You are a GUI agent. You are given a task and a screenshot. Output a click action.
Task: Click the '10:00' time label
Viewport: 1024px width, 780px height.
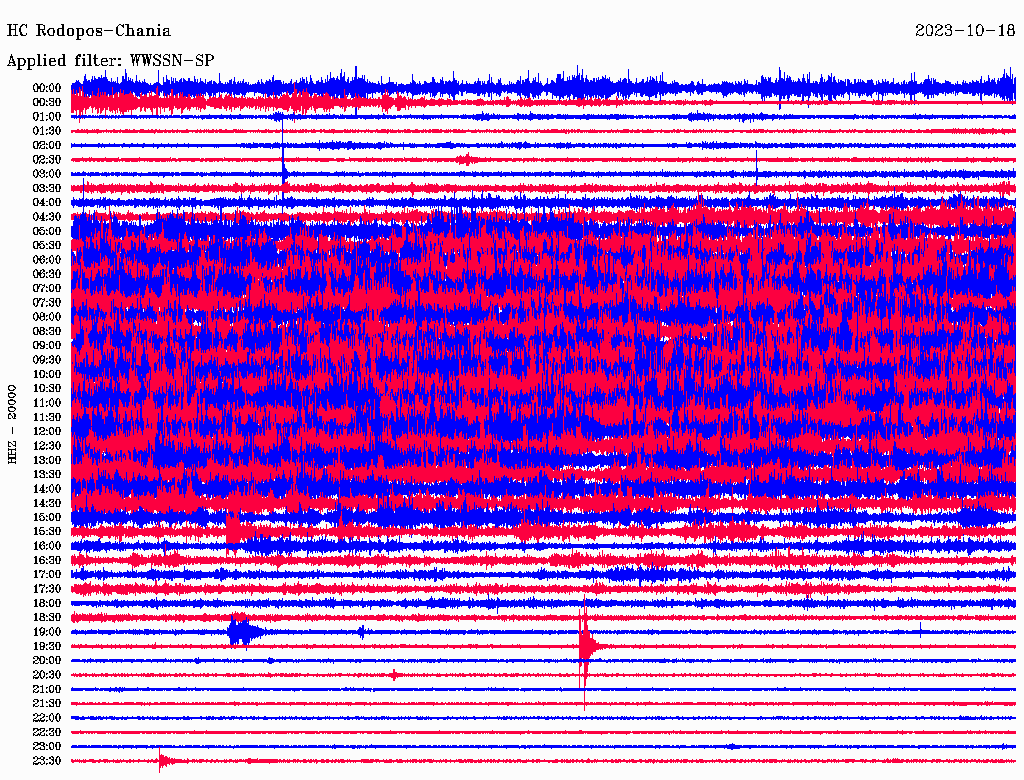pyautogui.click(x=47, y=374)
